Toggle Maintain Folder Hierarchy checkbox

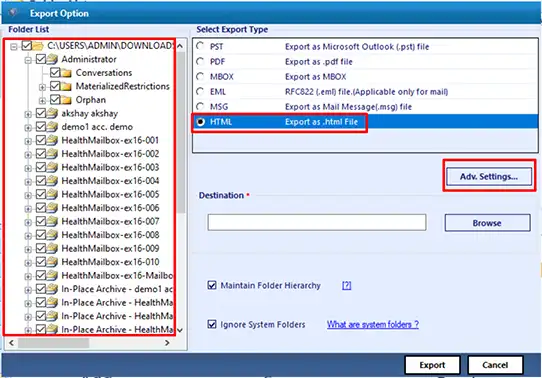click(212, 285)
